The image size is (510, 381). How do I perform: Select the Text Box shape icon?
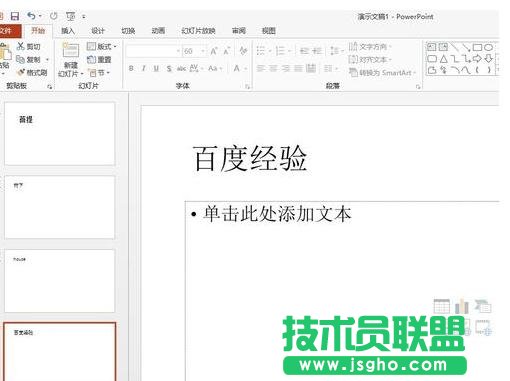click(x=432, y=47)
